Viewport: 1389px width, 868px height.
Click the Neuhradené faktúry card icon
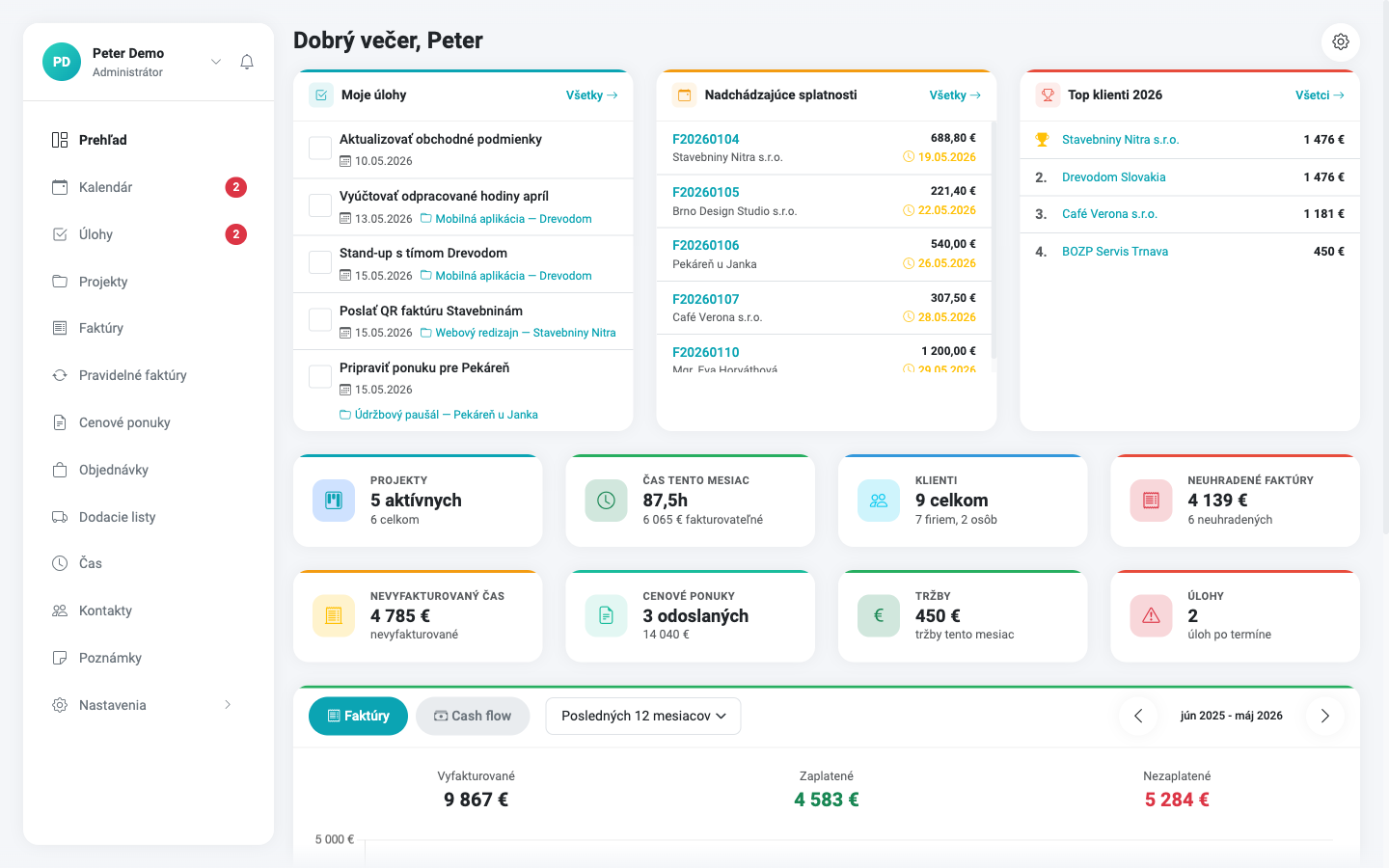pyautogui.click(x=1151, y=501)
